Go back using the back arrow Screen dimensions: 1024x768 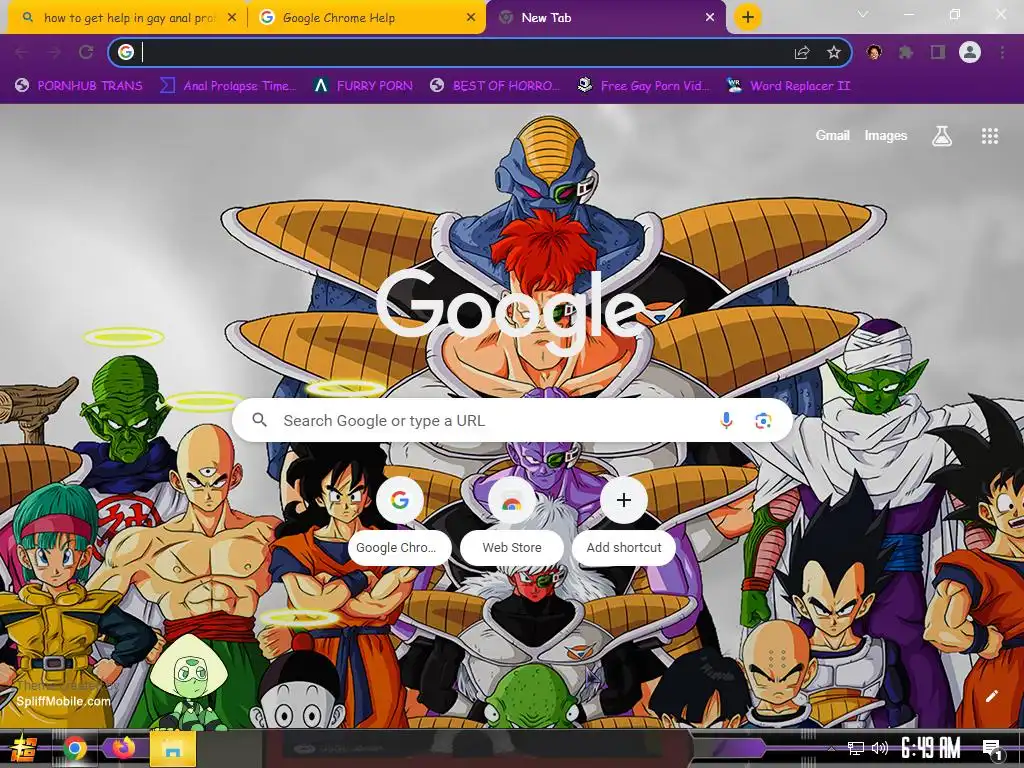pyautogui.click(x=22, y=52)
